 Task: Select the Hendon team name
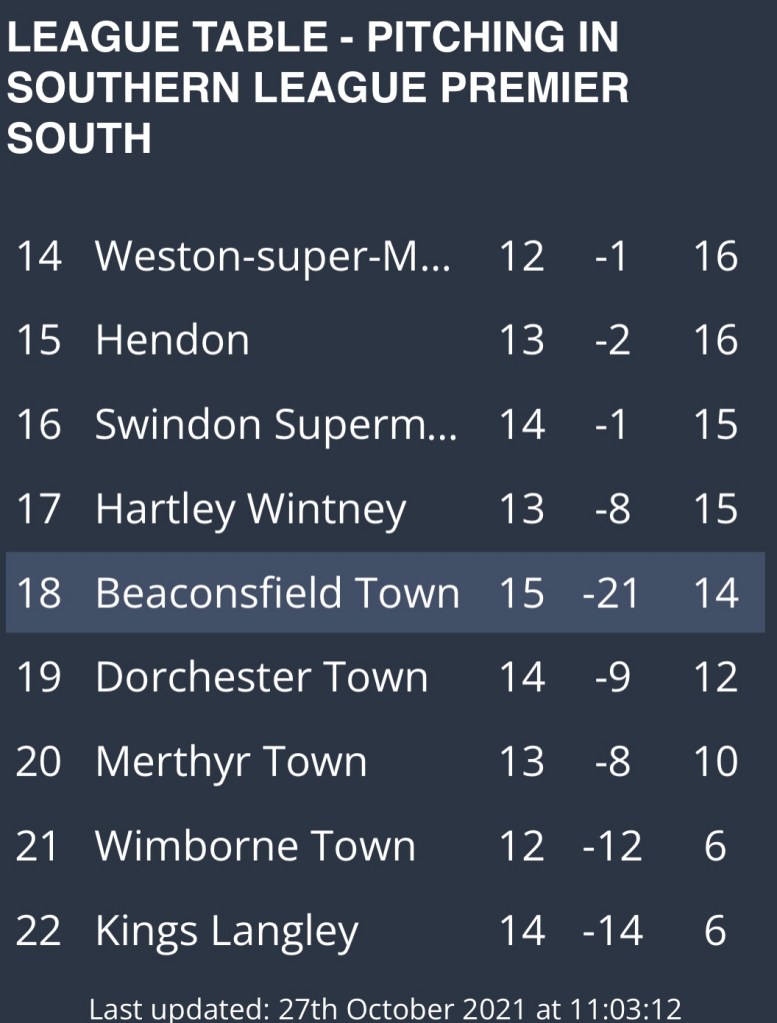point(172,341)
